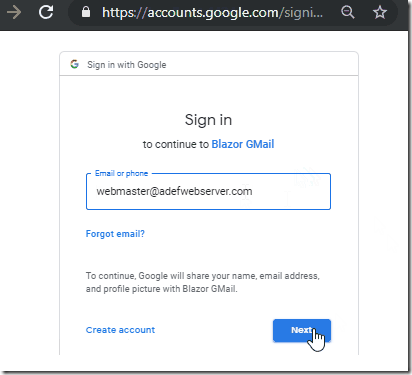
Task: Click the Google G logo
Action: pyautogui.click(x=74, y=64)
